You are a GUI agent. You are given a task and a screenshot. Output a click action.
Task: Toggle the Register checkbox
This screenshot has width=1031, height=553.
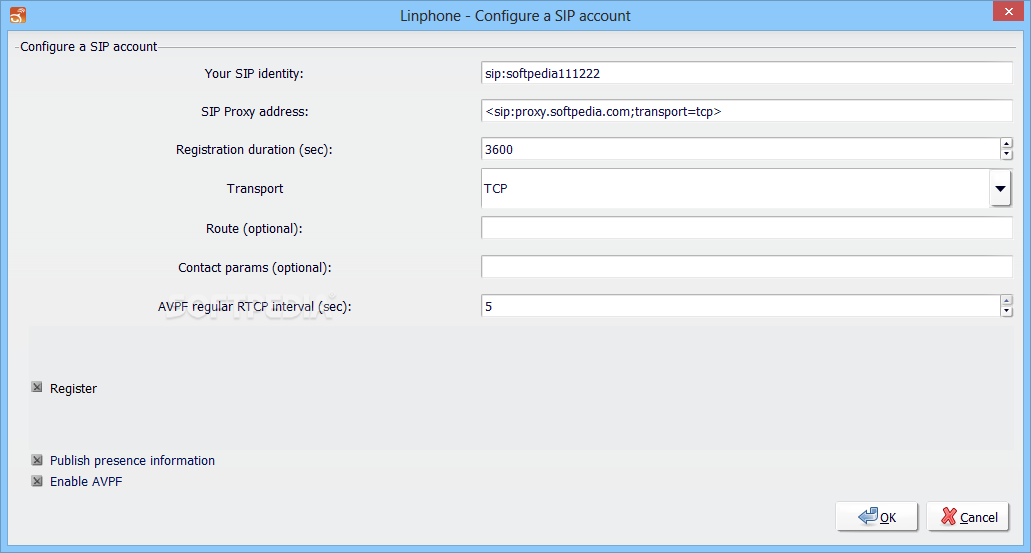click(37, 387)
